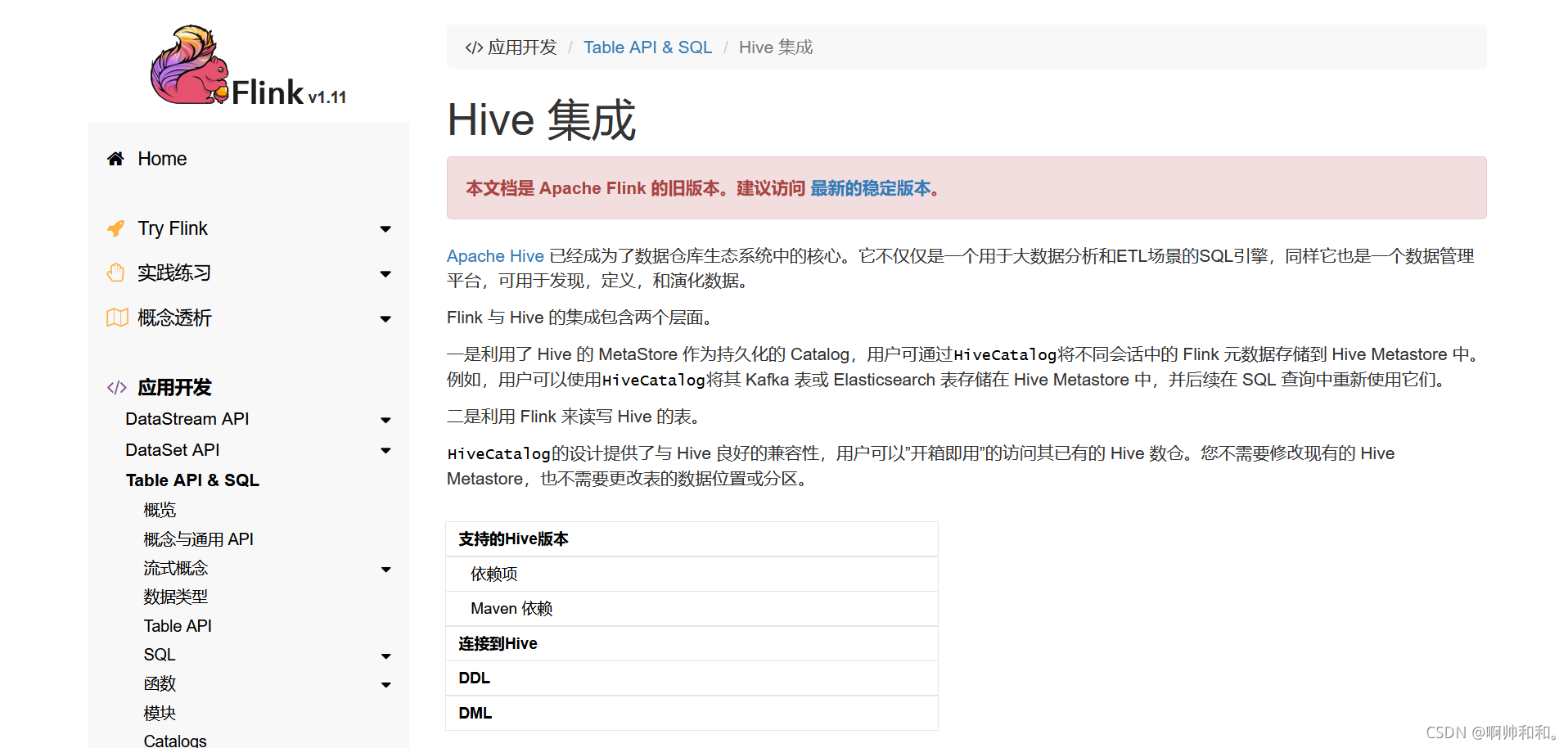
Task: Open DataStream API in sidebar
Action: click(187, 419)
